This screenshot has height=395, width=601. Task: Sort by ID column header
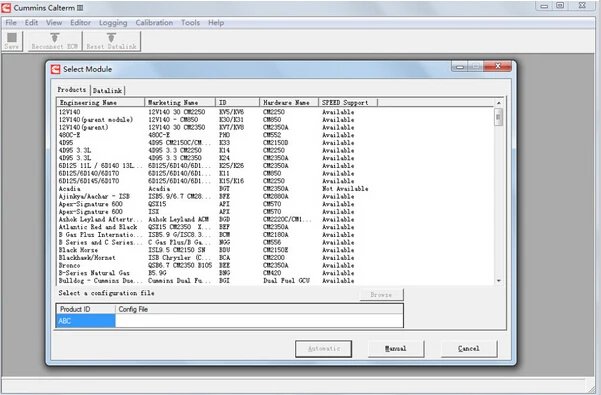[238, 103]
